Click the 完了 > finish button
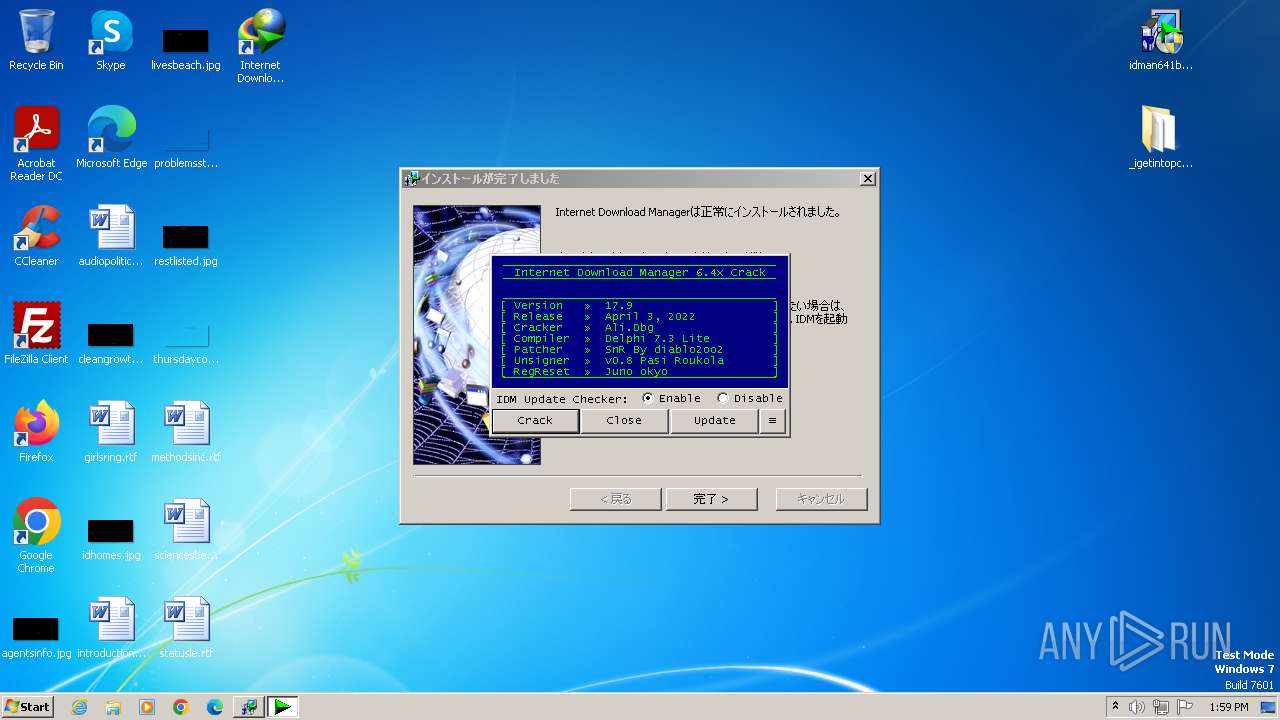1280x720 pixels. [x=711, y=499]
